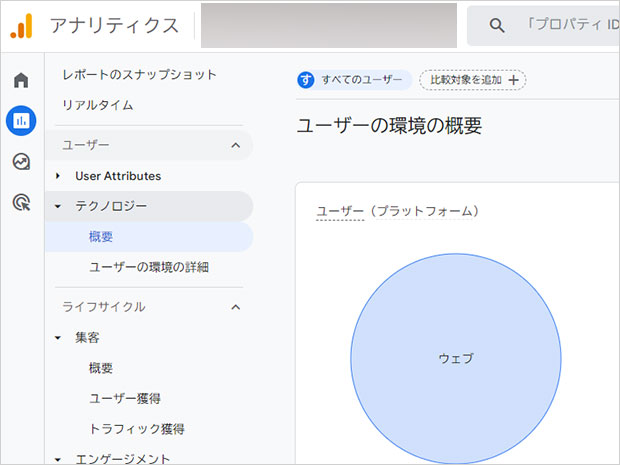
Task: Select the Reports bar chart icon
Action: 21,121
